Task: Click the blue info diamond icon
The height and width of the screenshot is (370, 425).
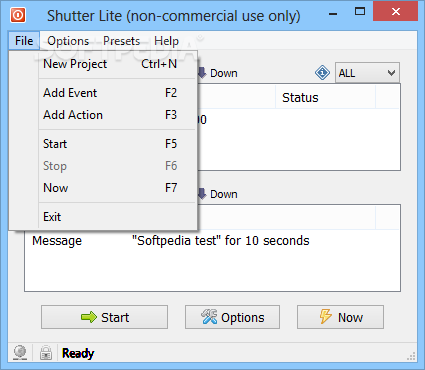Action: tap(322, 73)
